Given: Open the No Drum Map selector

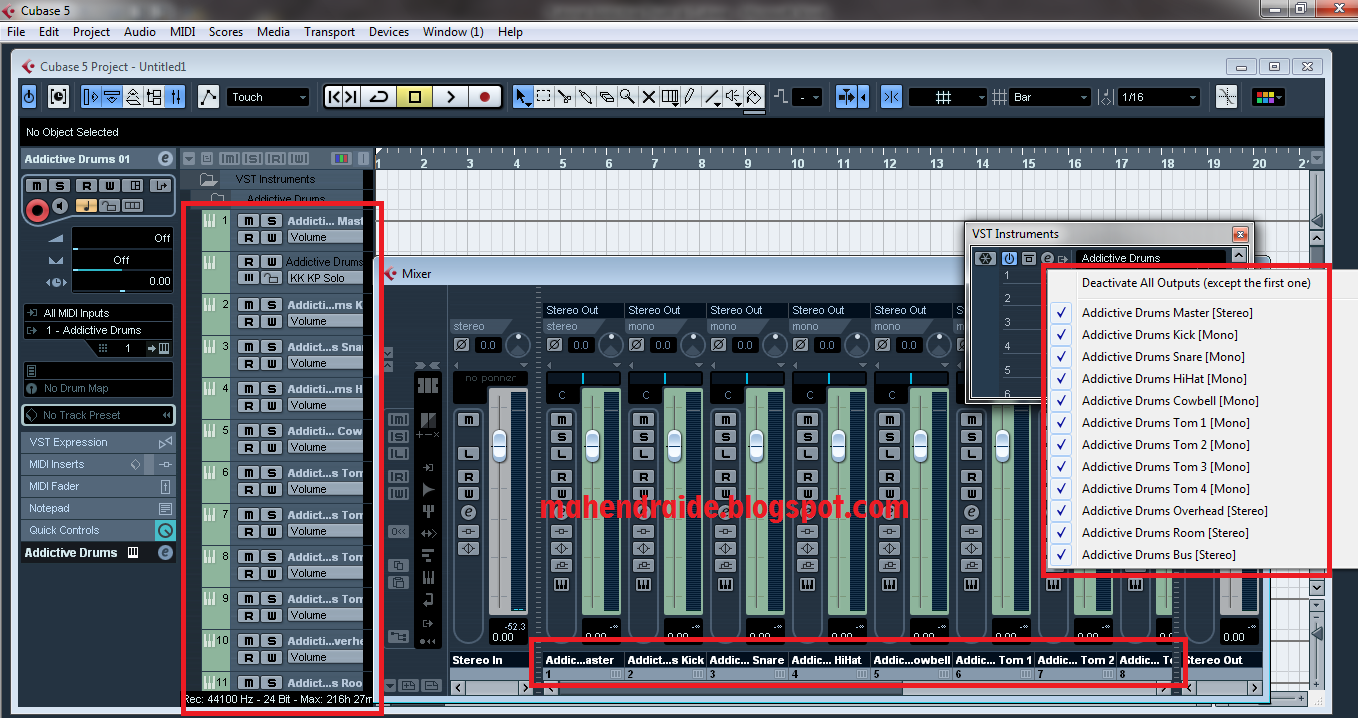Looking at the screenshot, I should (x=98, y=388).
